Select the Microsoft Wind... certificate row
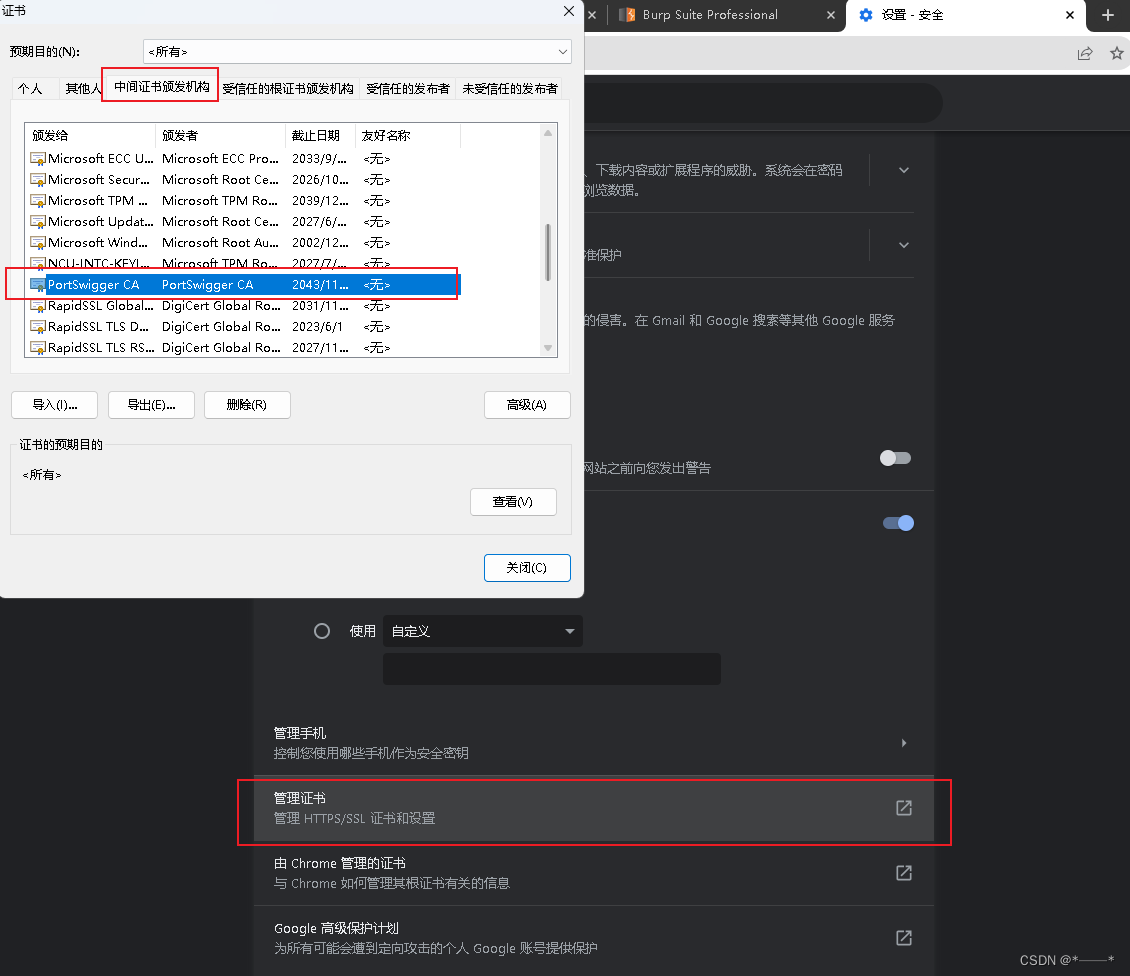Image resolution: width=1130 pixels, height=976 pixels. [x=244, y=242]
